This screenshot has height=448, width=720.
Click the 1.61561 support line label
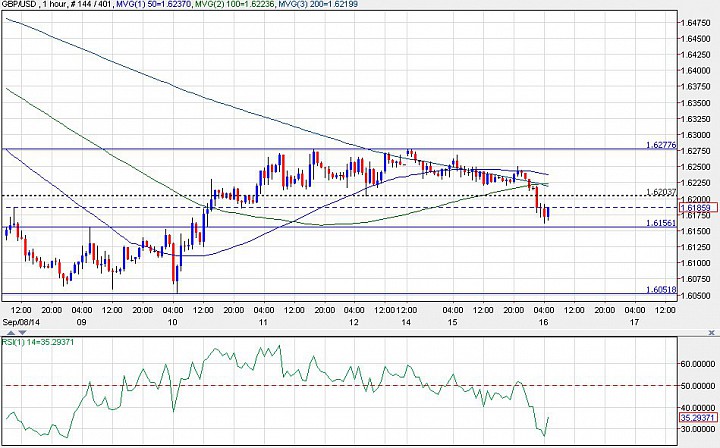[661, 223]
